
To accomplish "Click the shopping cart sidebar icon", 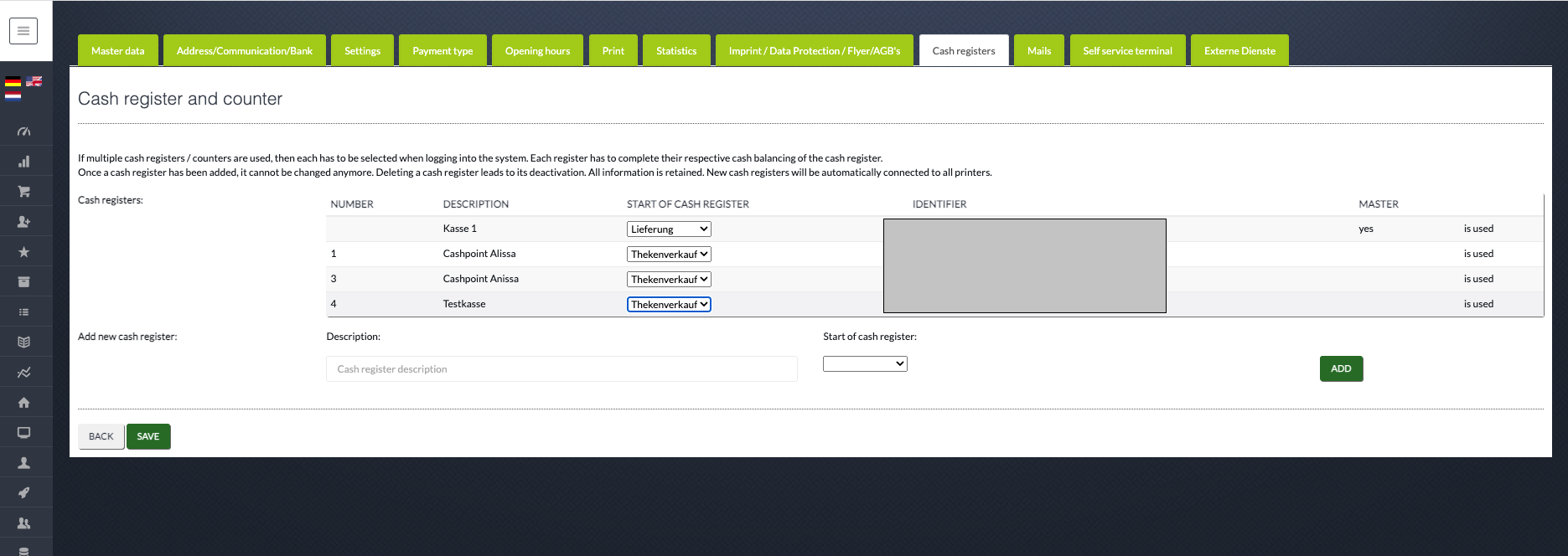I will pos(23,192).
